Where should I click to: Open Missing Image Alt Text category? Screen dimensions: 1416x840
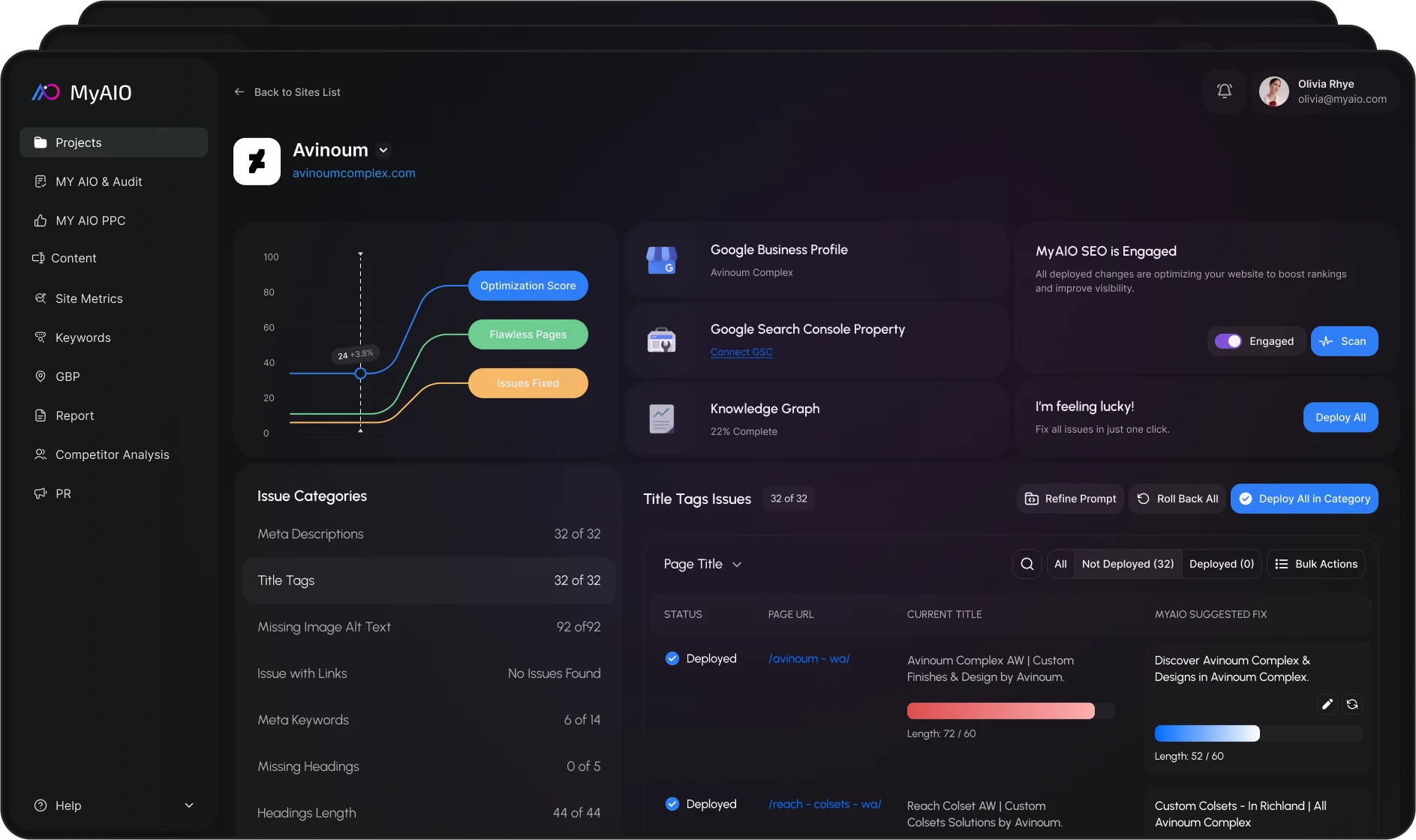point(429,627)
